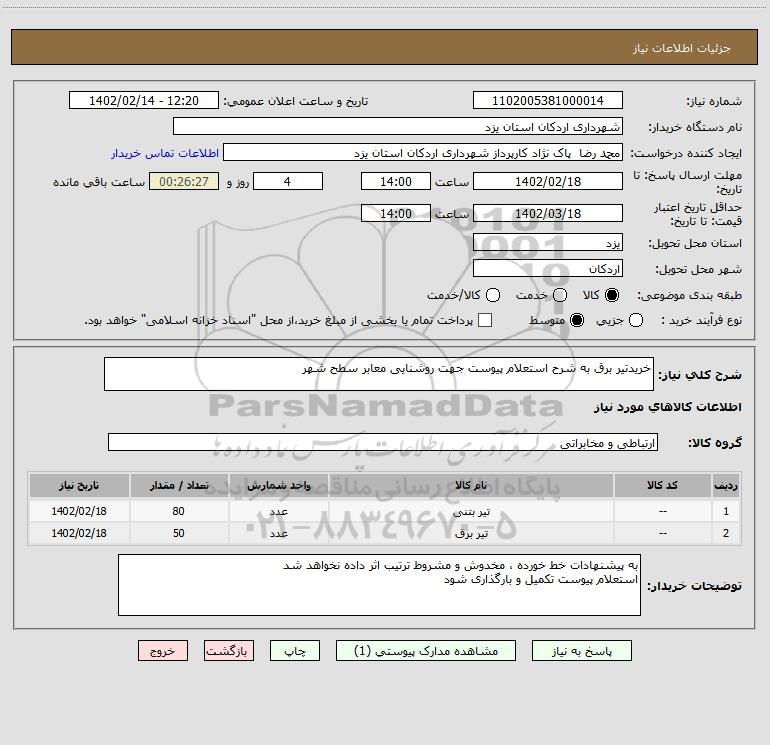Click price validity time 14:00 field
The height and width of the screenshot is (745, 770).
point(396,213)
